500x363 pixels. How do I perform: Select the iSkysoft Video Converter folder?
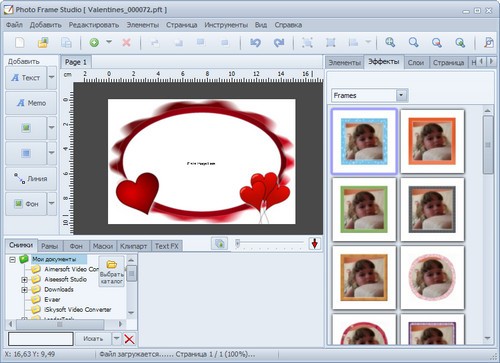pos(78,310)
